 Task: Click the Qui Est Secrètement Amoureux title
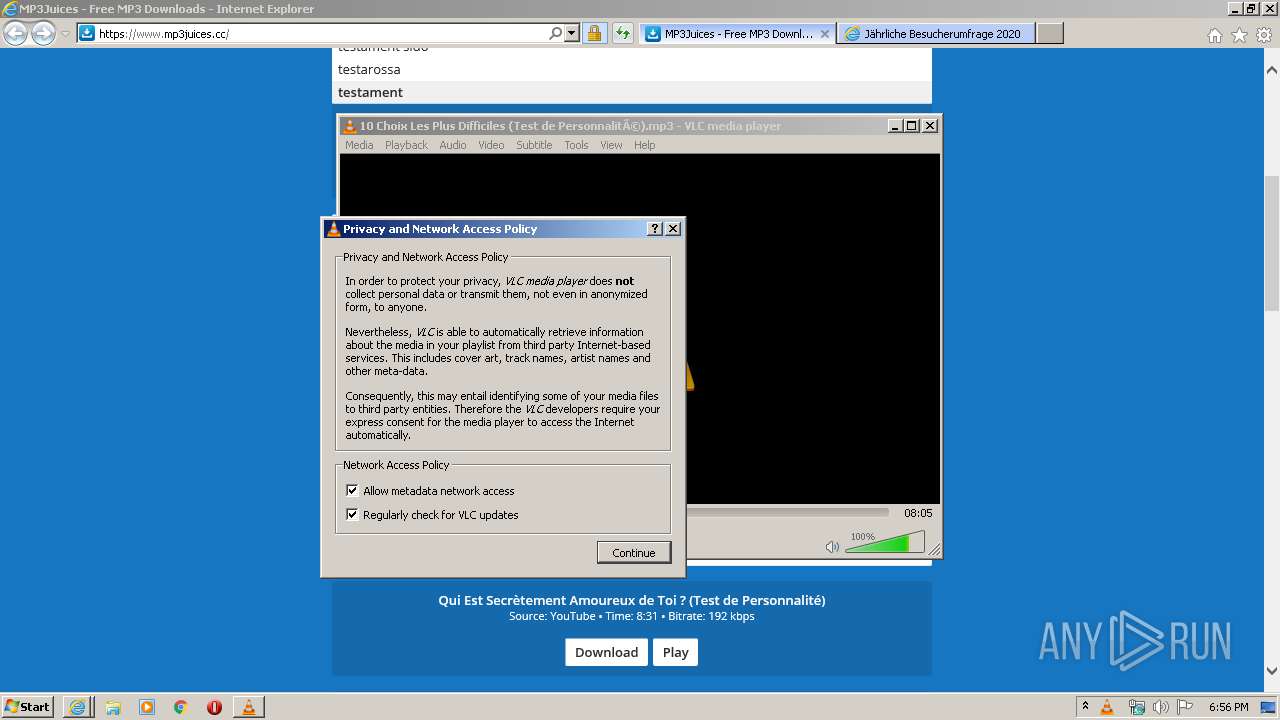[x=632, y=600]
